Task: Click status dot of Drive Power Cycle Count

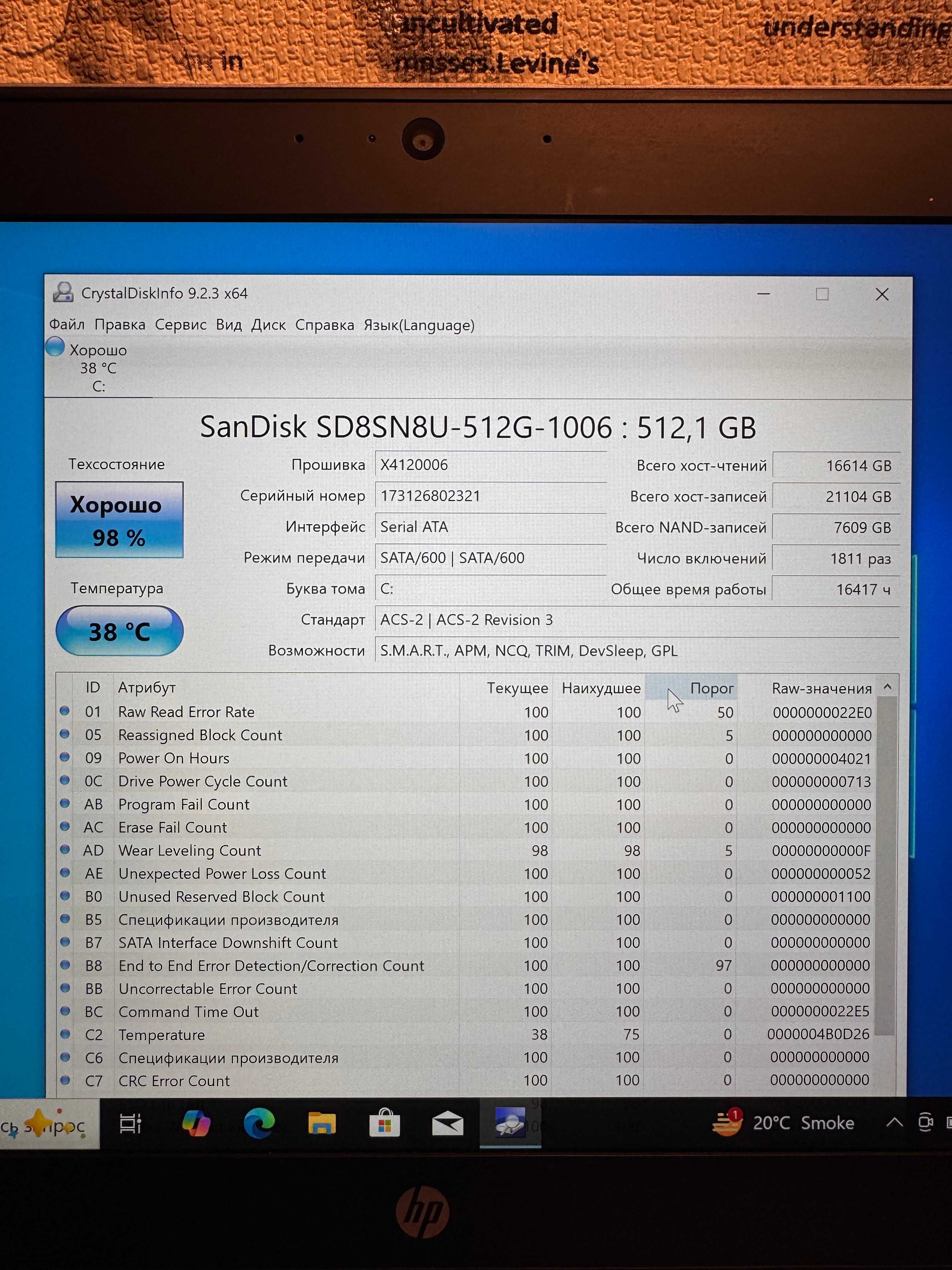Action: [x=65, y=780]
